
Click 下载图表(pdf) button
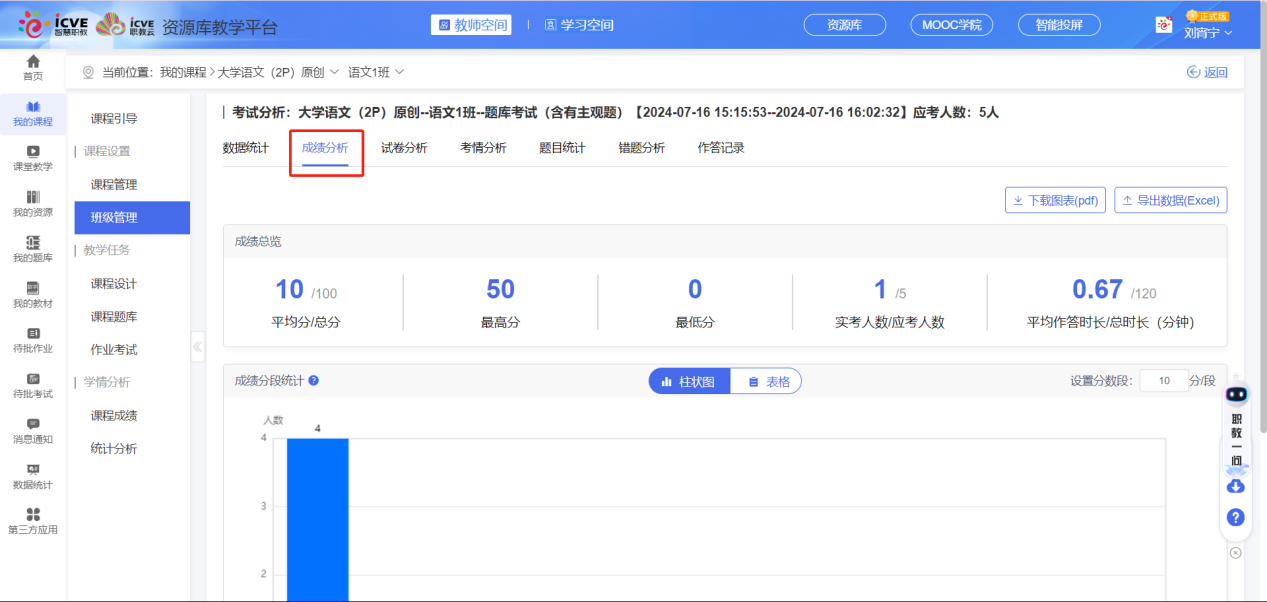(1055, 200)
